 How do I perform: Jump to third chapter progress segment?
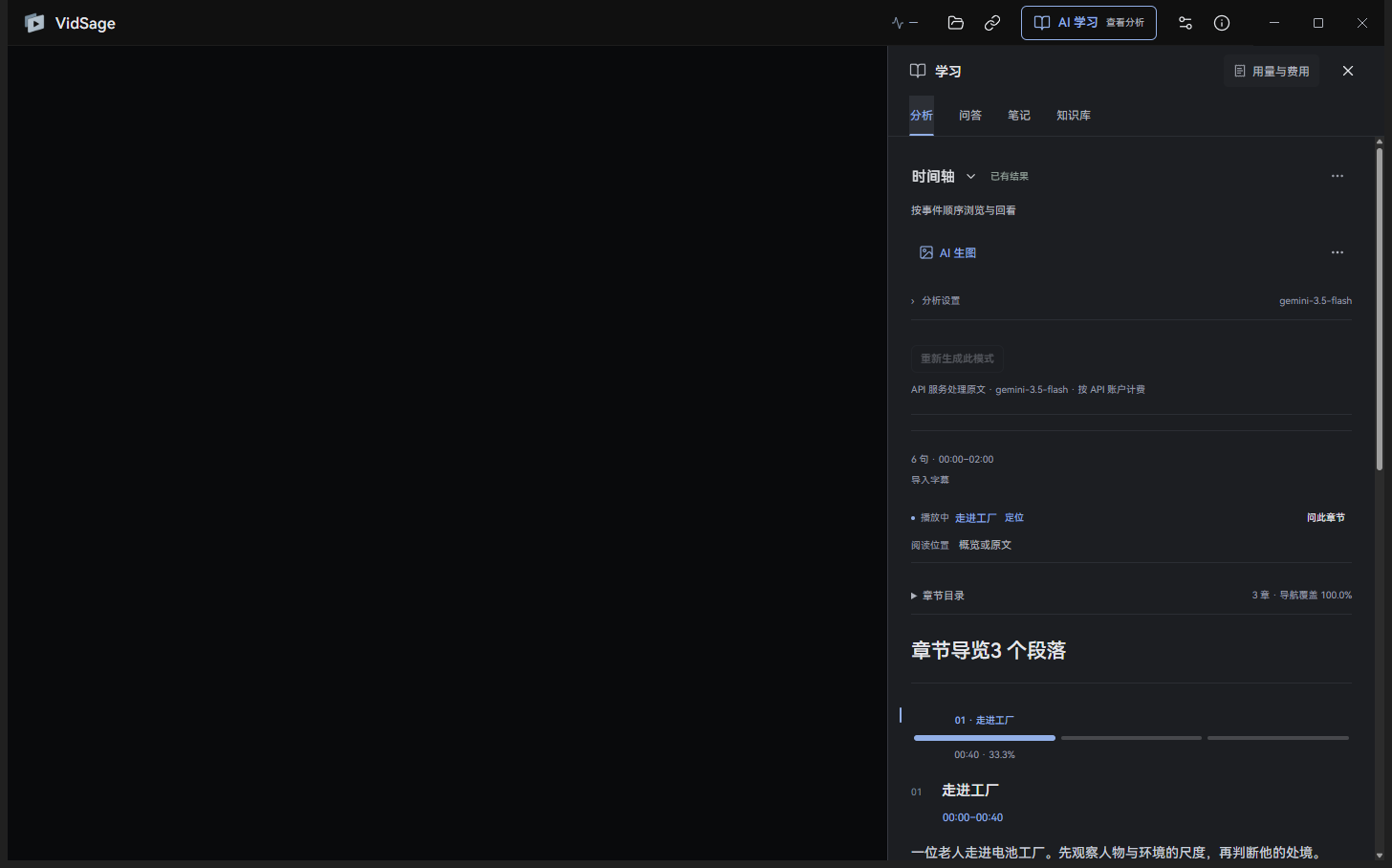(1278, 738)
